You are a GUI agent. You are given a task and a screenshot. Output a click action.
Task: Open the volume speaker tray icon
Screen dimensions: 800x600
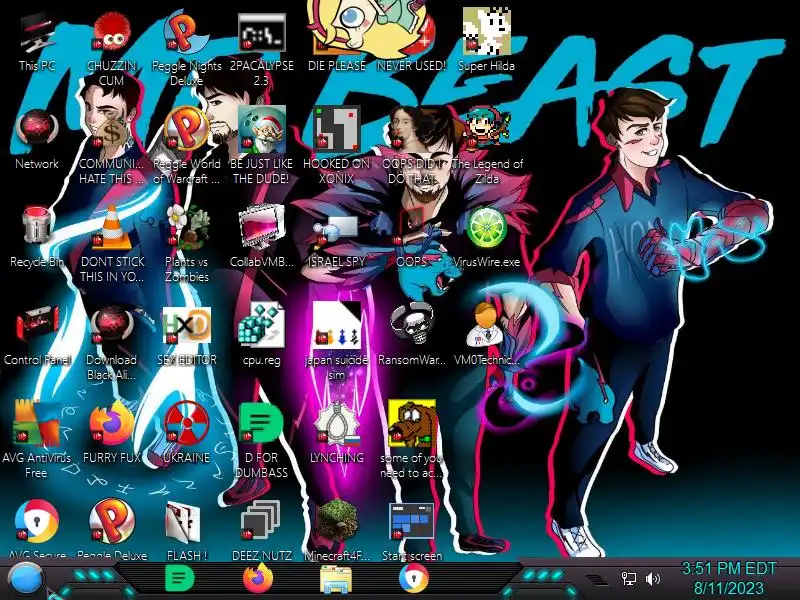coord(653,579)
